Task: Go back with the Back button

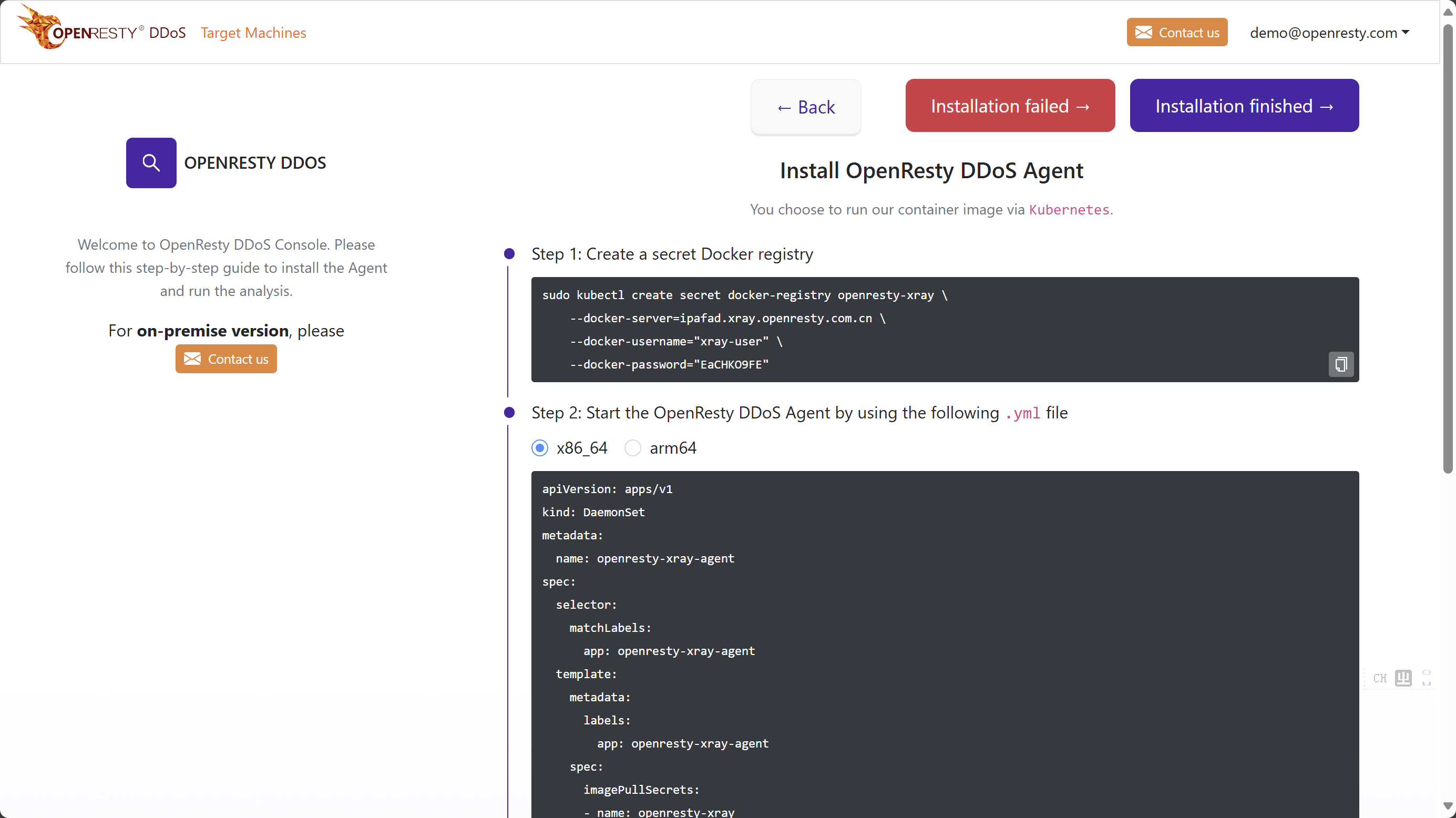Action: click(x=805, y=107)
